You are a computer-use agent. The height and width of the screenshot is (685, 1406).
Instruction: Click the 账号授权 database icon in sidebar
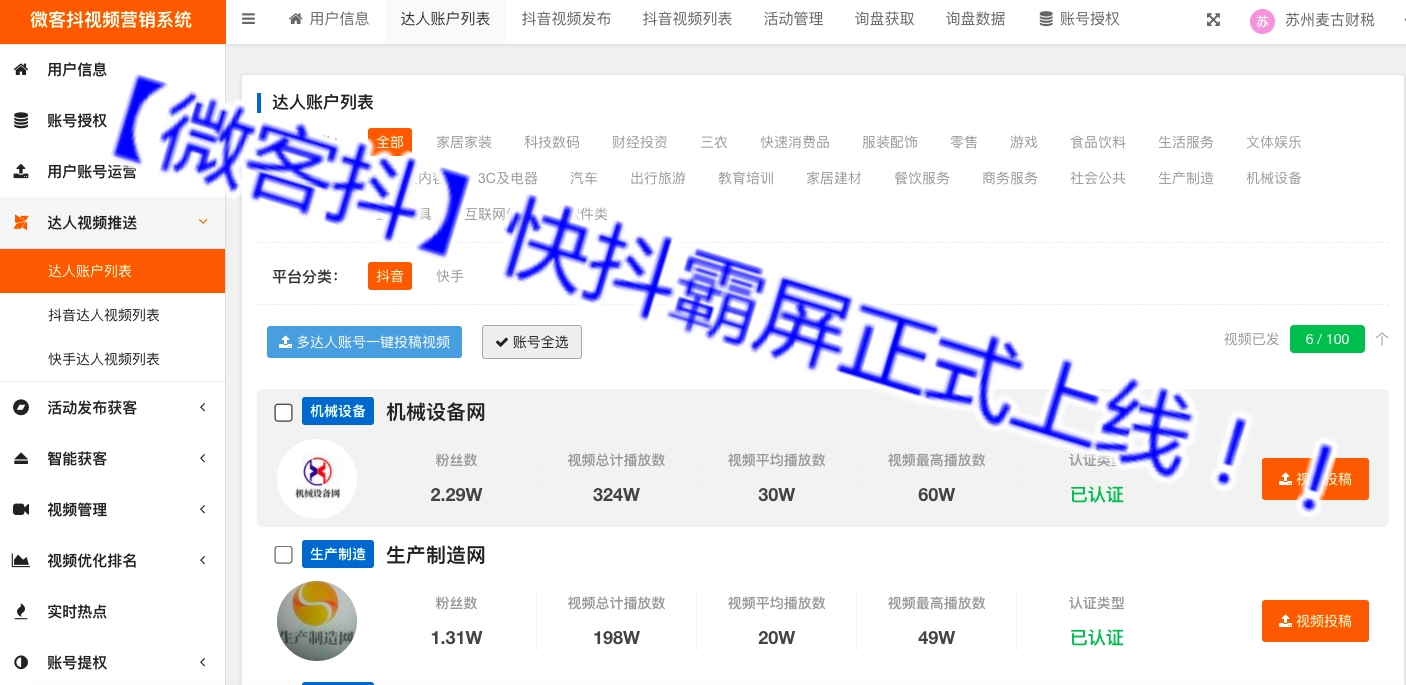point(21,121)
